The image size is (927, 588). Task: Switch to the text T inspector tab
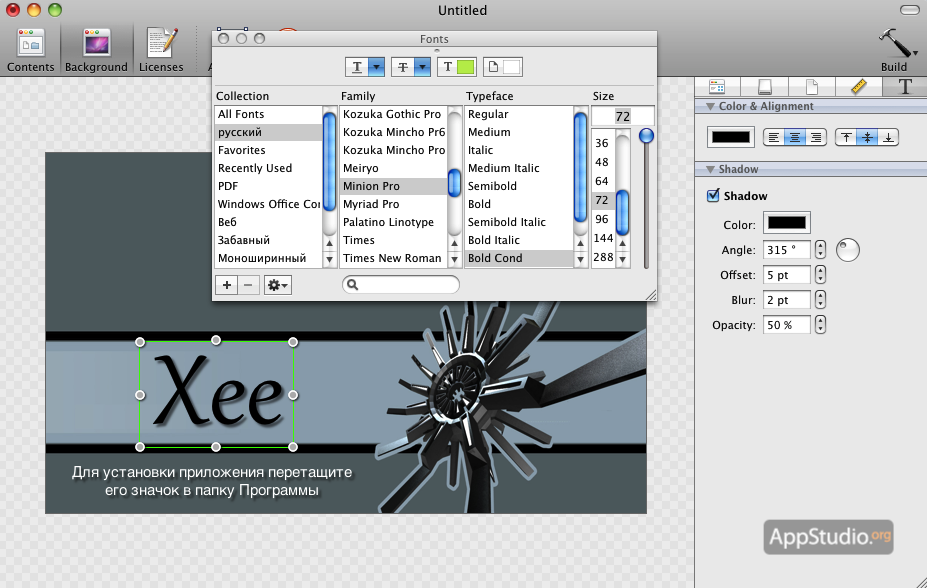pos(905,87)
